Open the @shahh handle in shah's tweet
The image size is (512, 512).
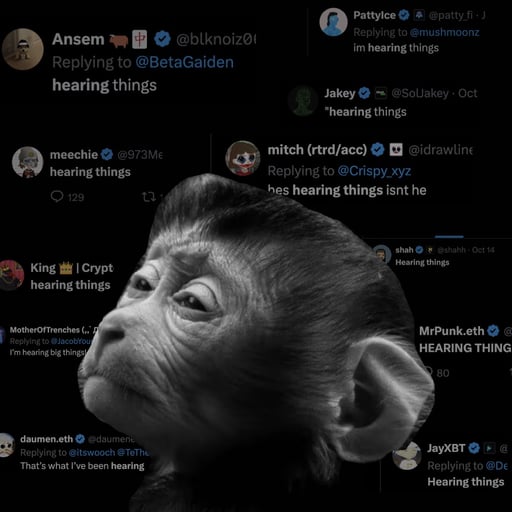(451, 250)
